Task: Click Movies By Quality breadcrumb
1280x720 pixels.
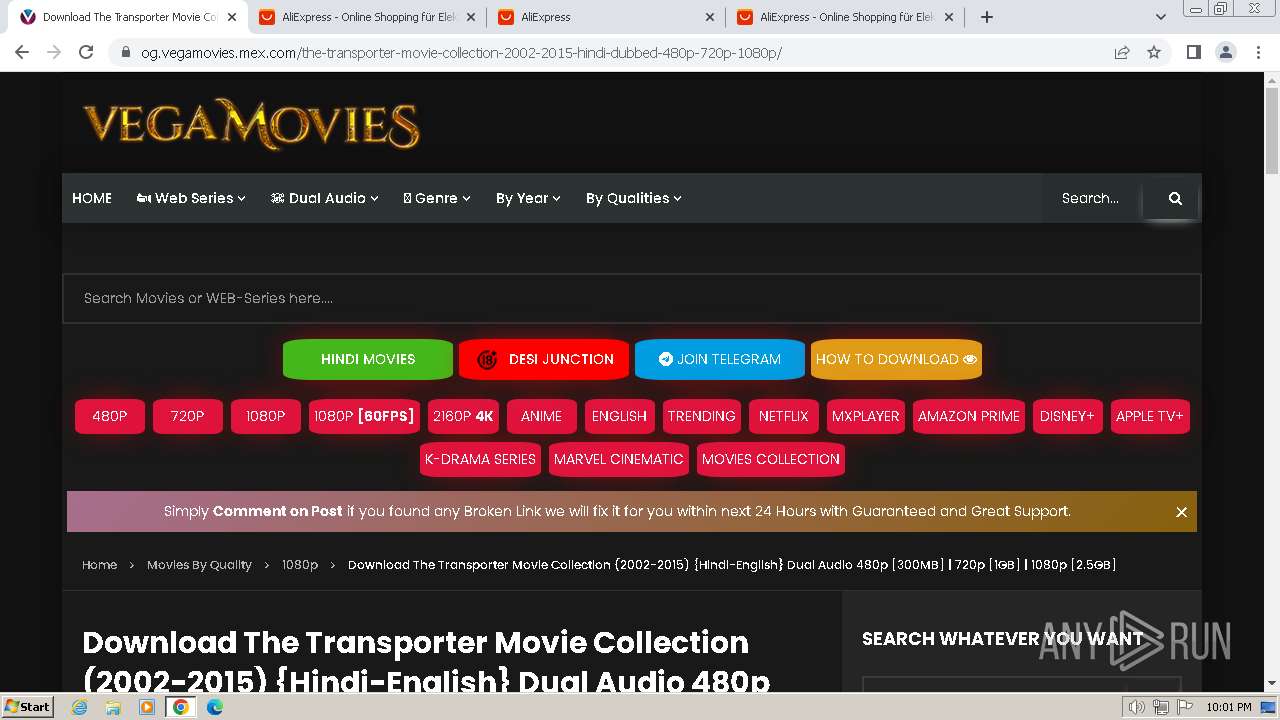Action: 199,565
